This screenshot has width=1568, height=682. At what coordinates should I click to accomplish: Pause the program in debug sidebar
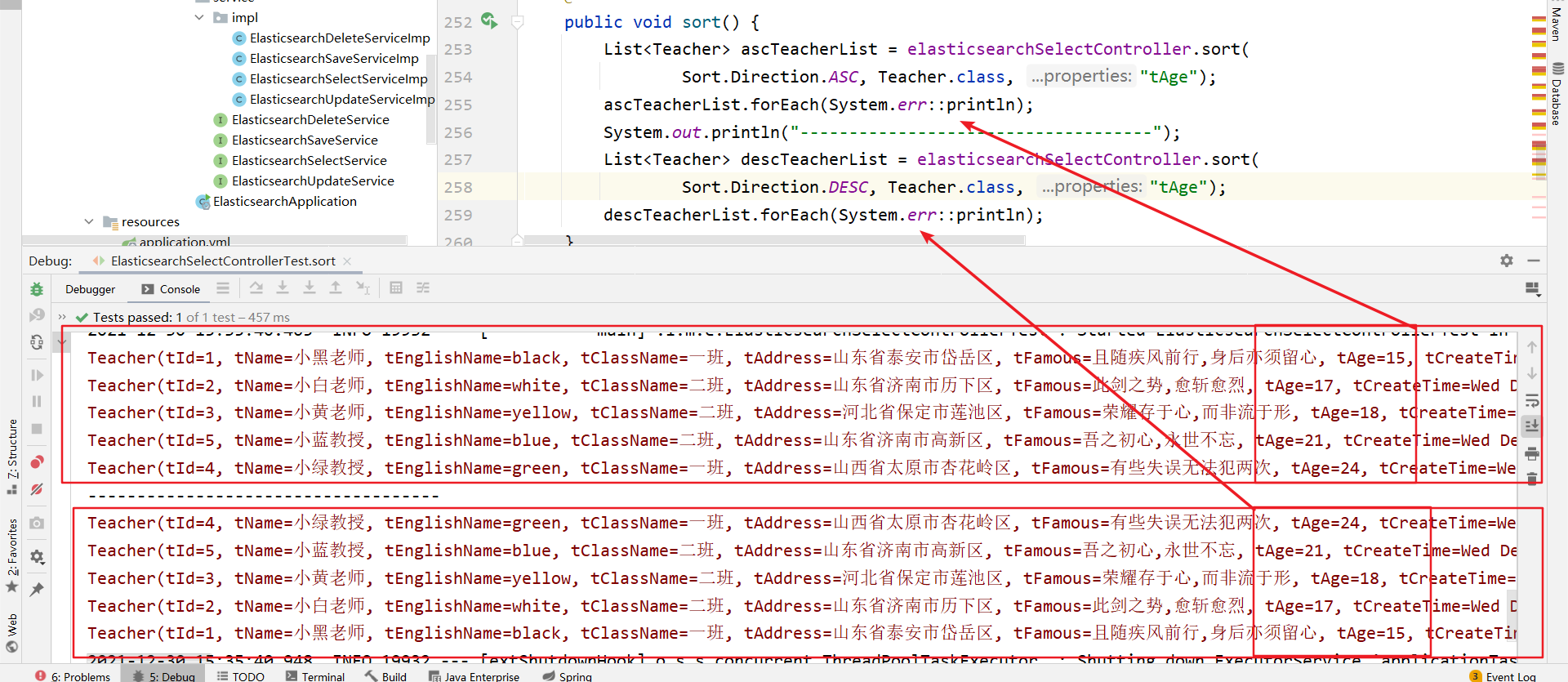[37, 401]
